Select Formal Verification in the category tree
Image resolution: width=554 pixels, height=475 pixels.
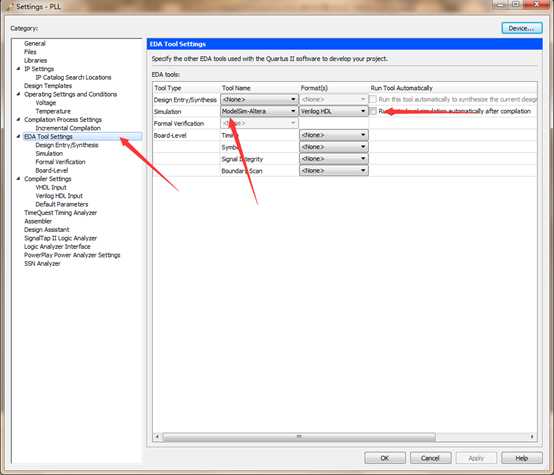coord(60,162)
